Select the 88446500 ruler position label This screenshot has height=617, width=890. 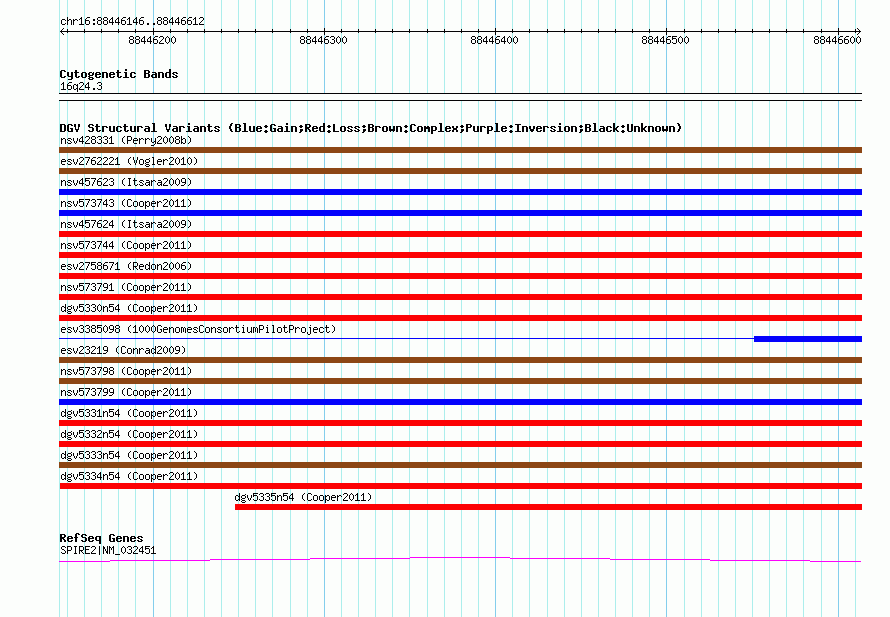[x=665, y=40]
